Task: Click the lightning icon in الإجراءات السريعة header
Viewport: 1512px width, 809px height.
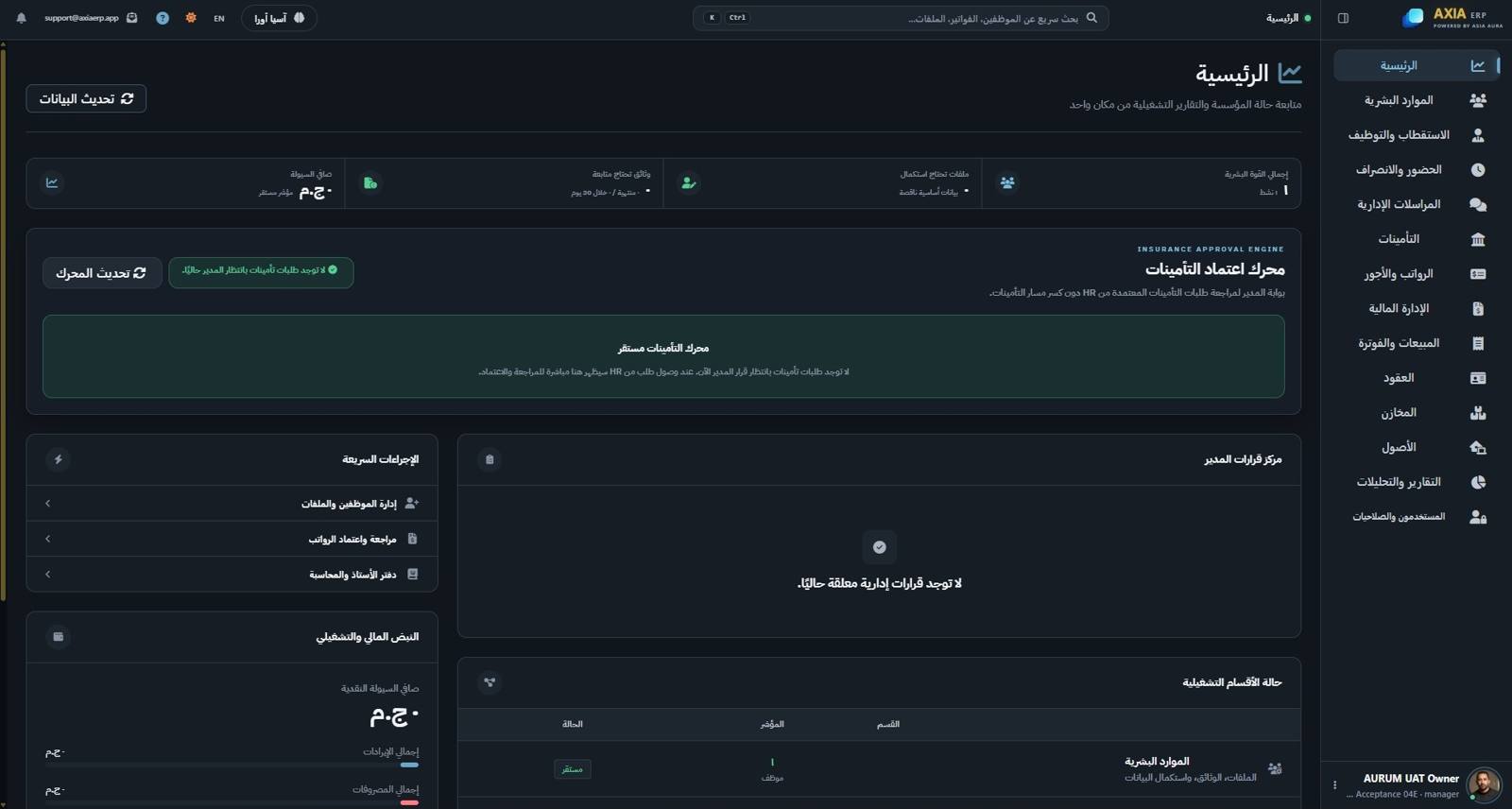Action: click(59, 459)
